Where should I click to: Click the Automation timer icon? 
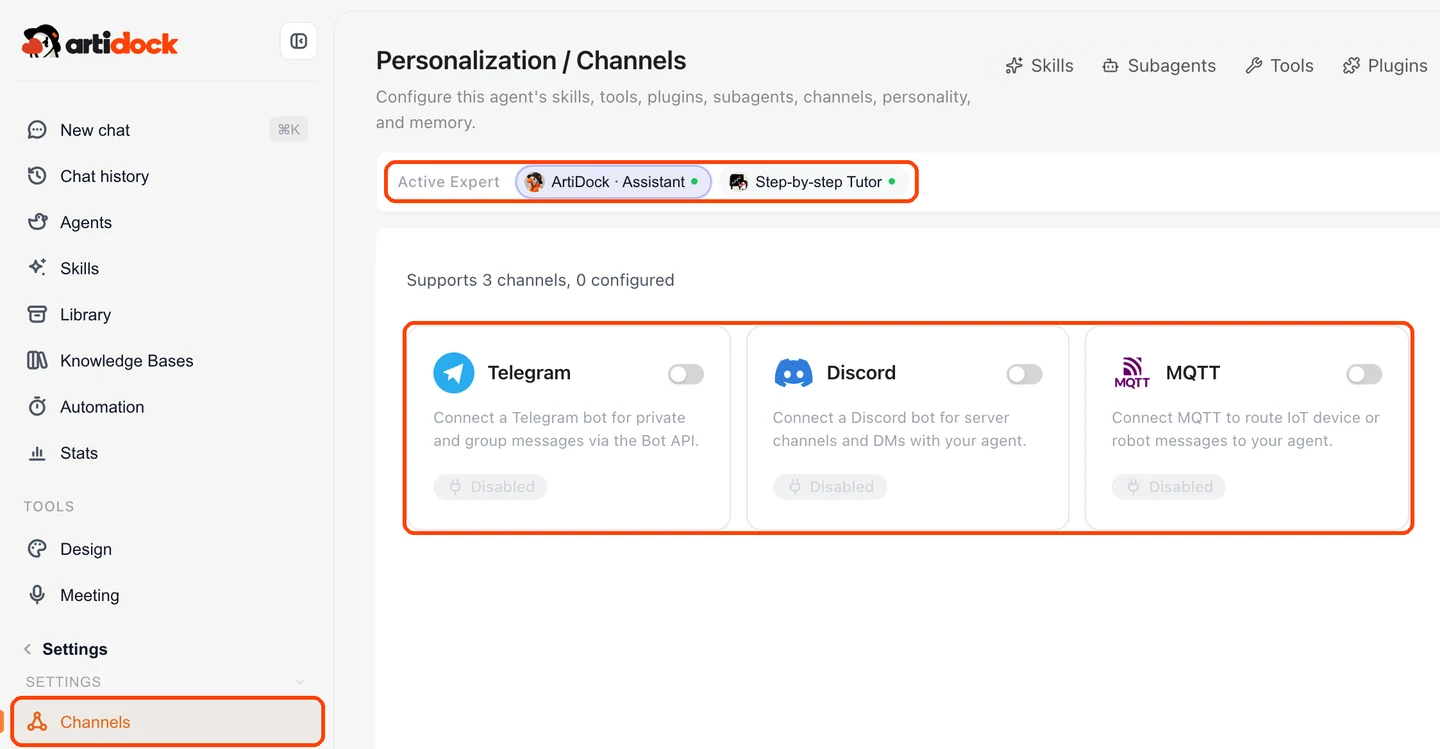click(37, 407)
